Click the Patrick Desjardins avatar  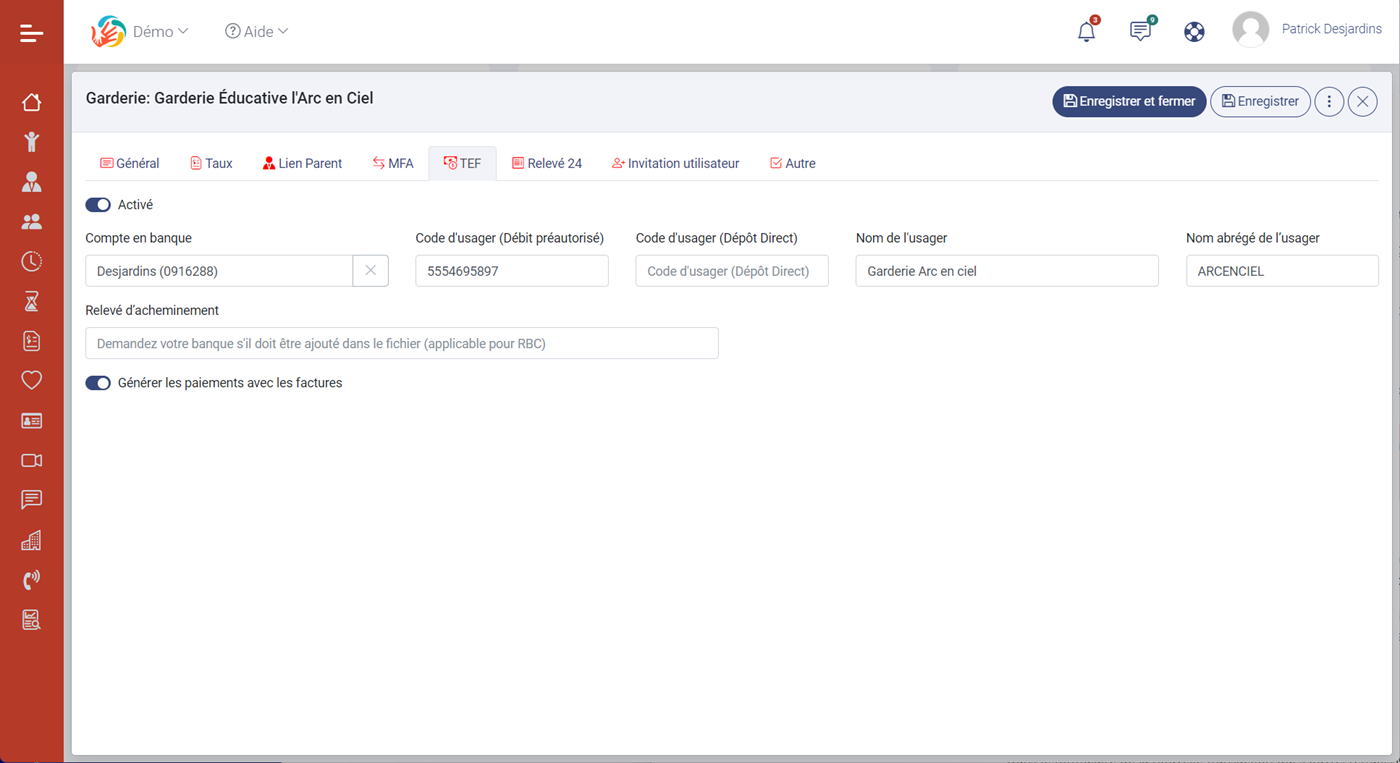point(1250,30)
